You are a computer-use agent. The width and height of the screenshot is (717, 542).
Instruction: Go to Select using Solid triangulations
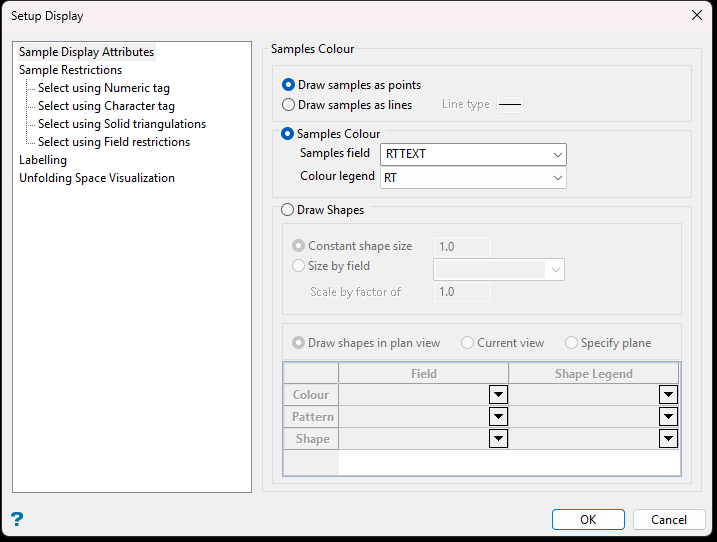coord(122,124)
